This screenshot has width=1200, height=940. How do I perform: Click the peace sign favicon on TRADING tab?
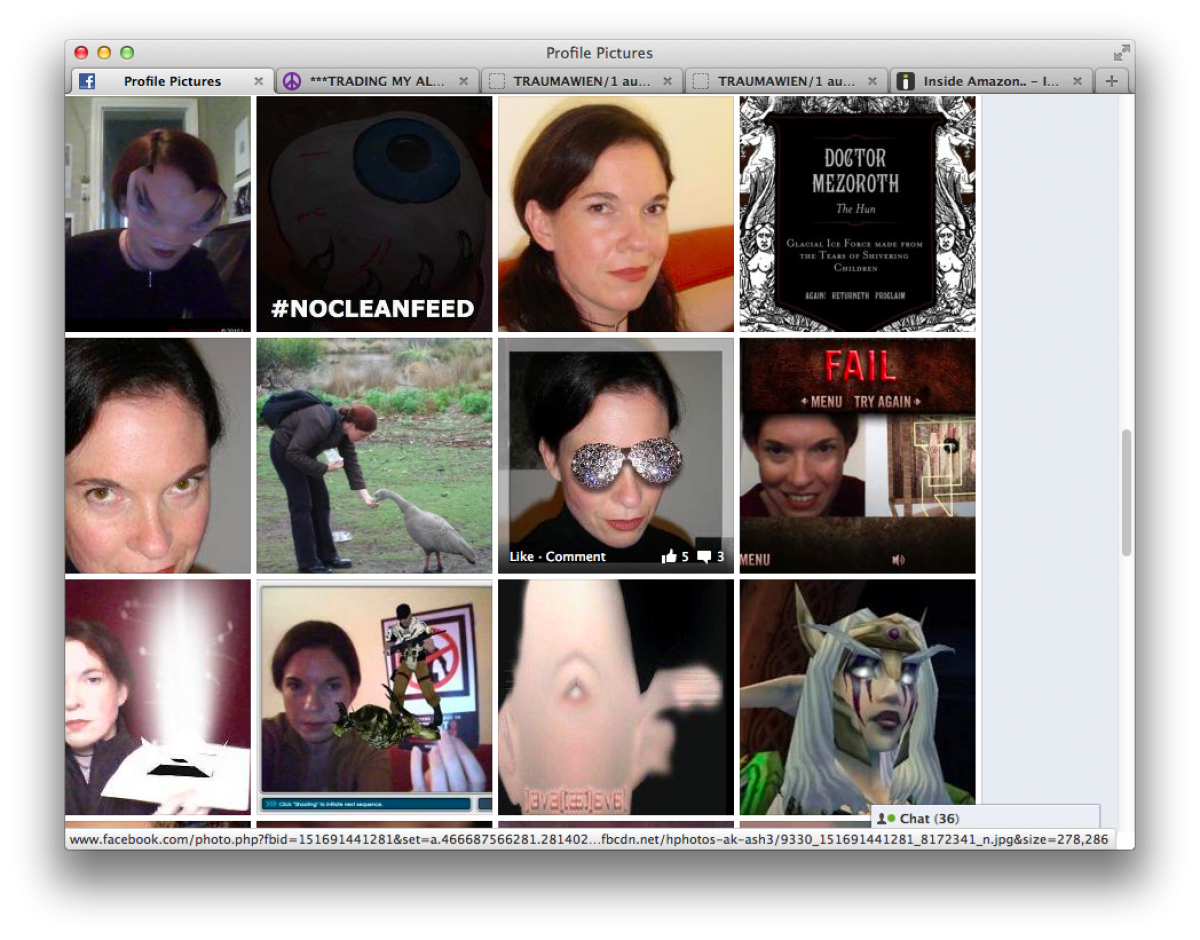click(292, 81)
